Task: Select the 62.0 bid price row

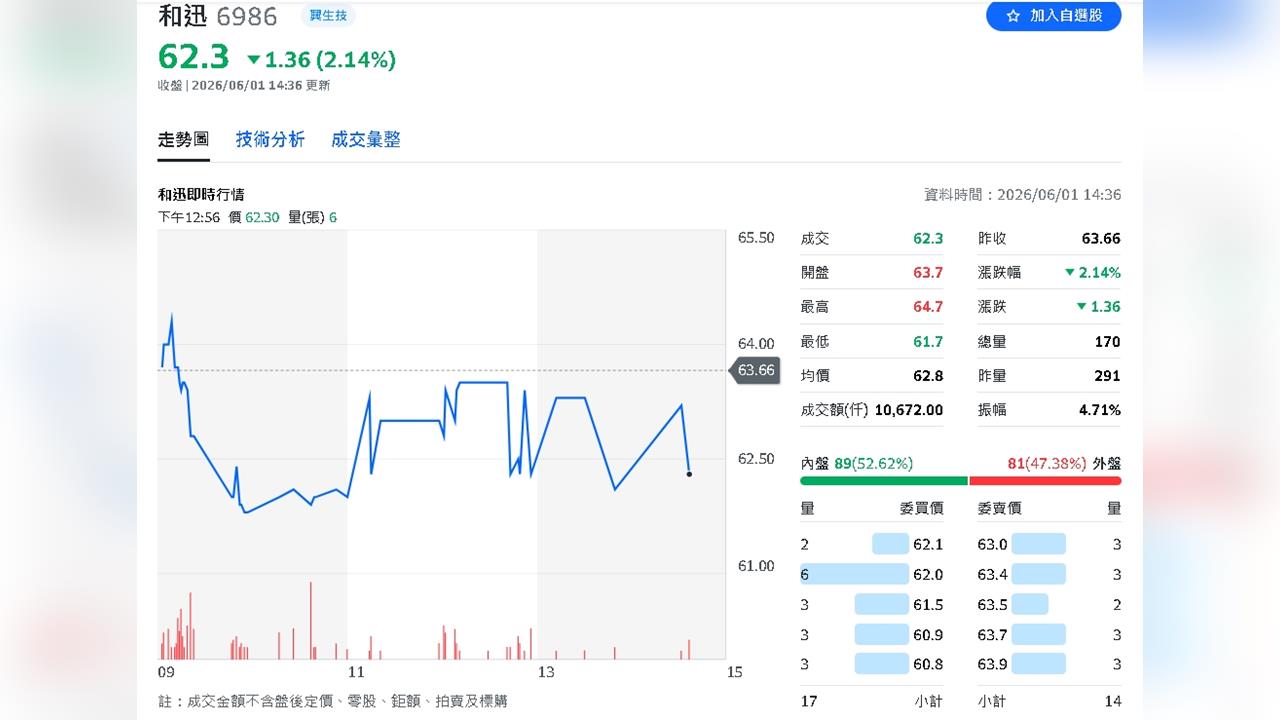Action: tap(872, 574)
